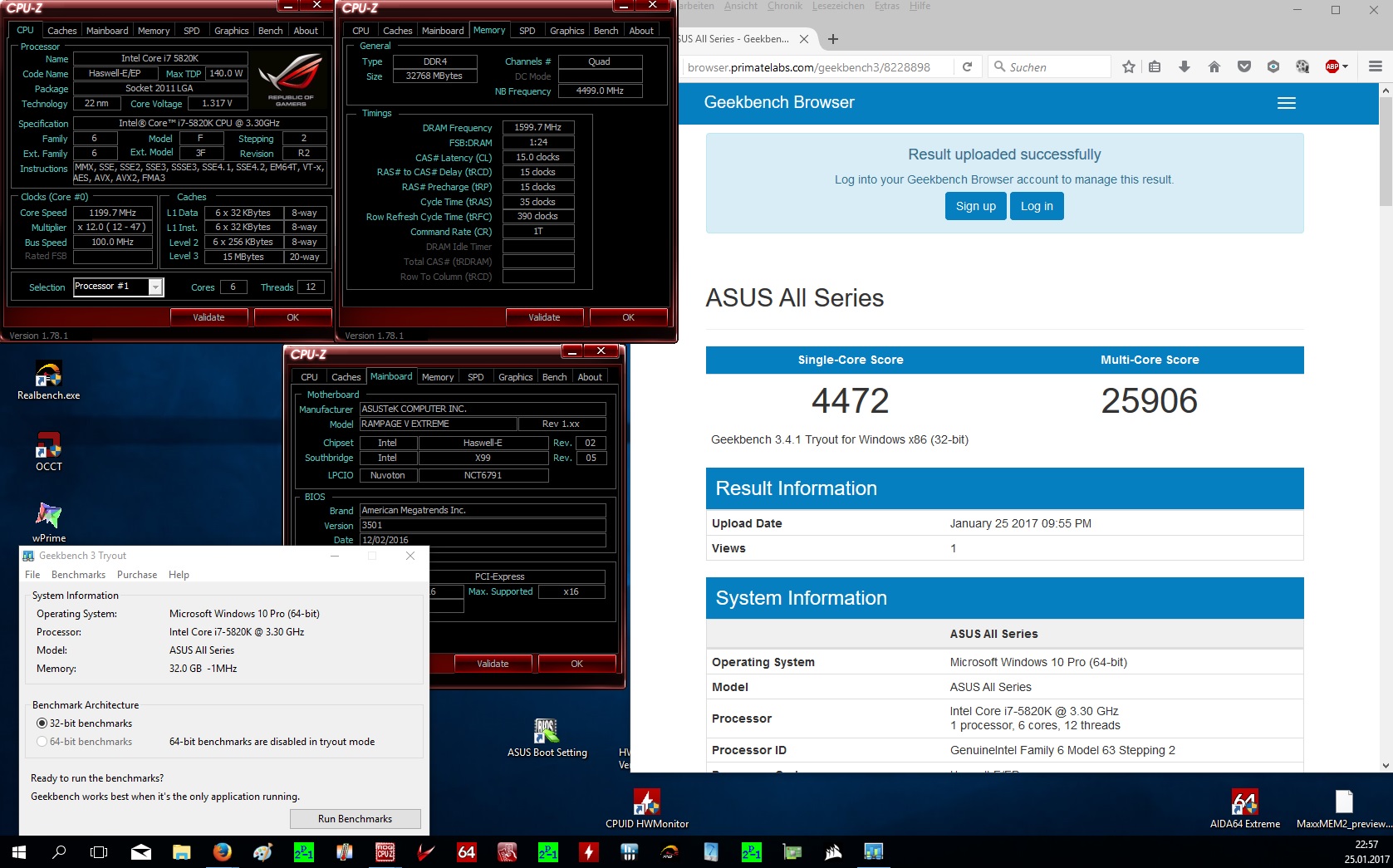The image size is (1393, 868).
Task: Expand Adblock Plus dropdown arrow
Action: pyautogui.click(x=1346, y=67)
